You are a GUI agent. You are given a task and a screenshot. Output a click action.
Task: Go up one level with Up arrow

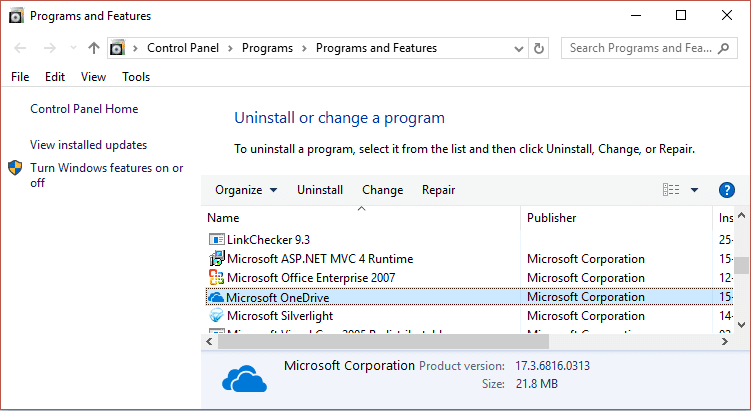click(94, 48)
